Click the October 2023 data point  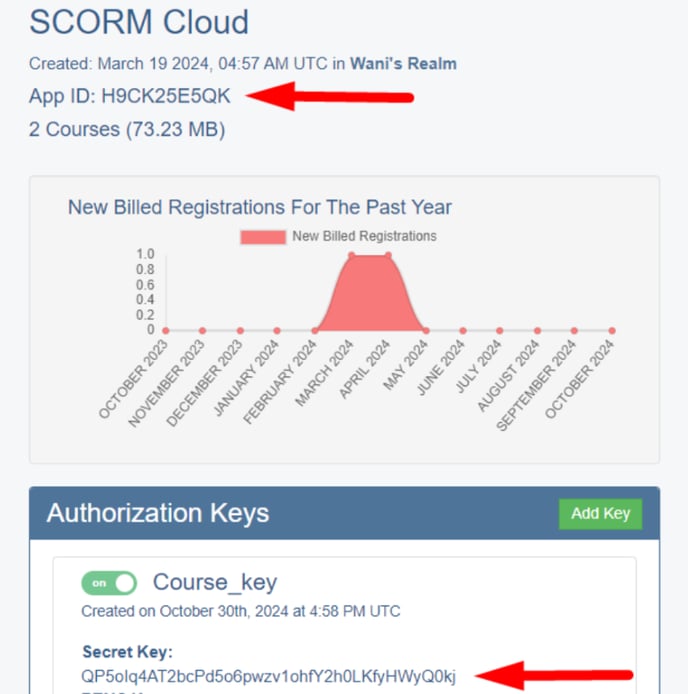click(166, 331)
